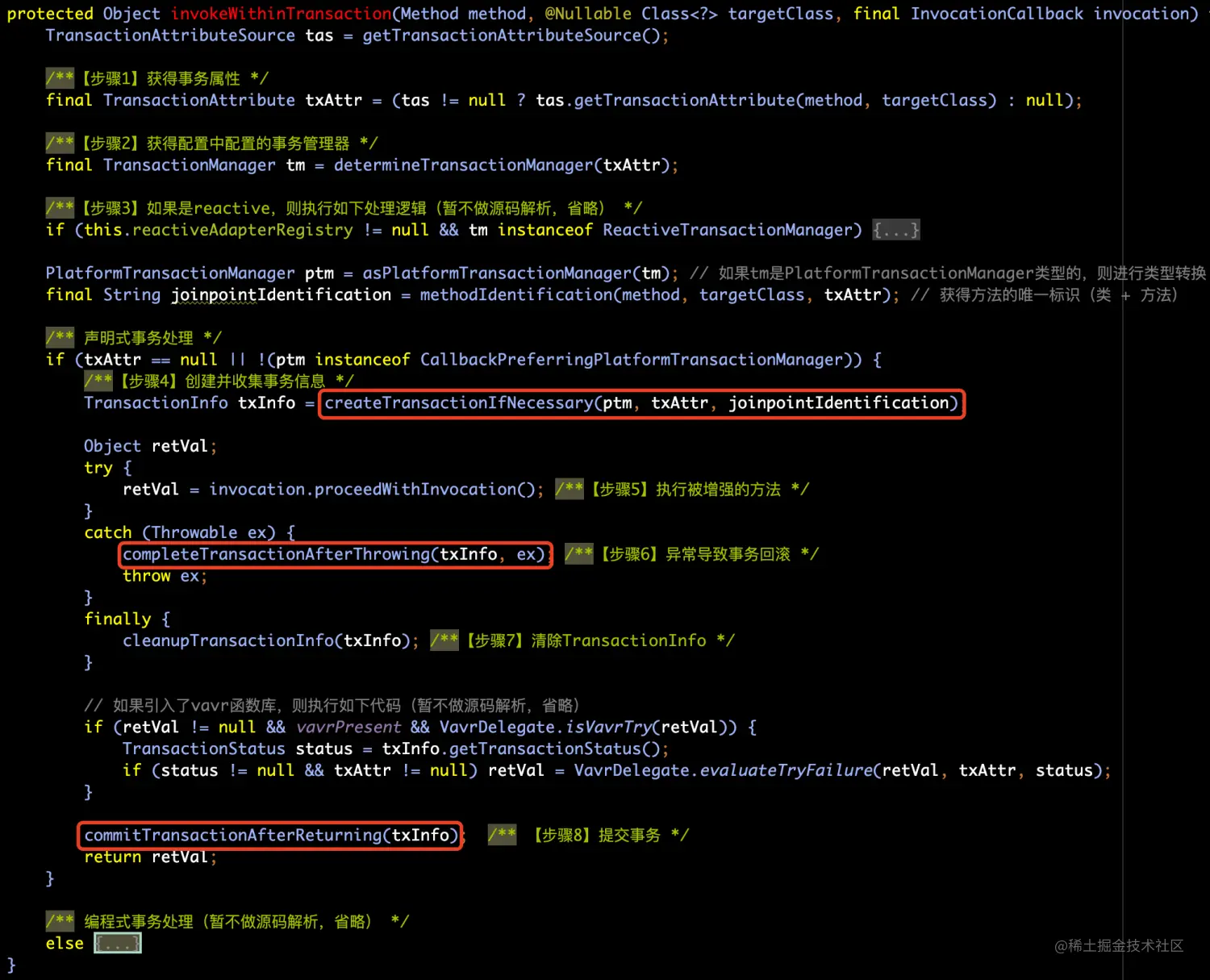The width and height of the screenshot is (1210, 980).
Task: Click 'TransactionAttribute txAttr' declaration
Action: tap(233, 101)
